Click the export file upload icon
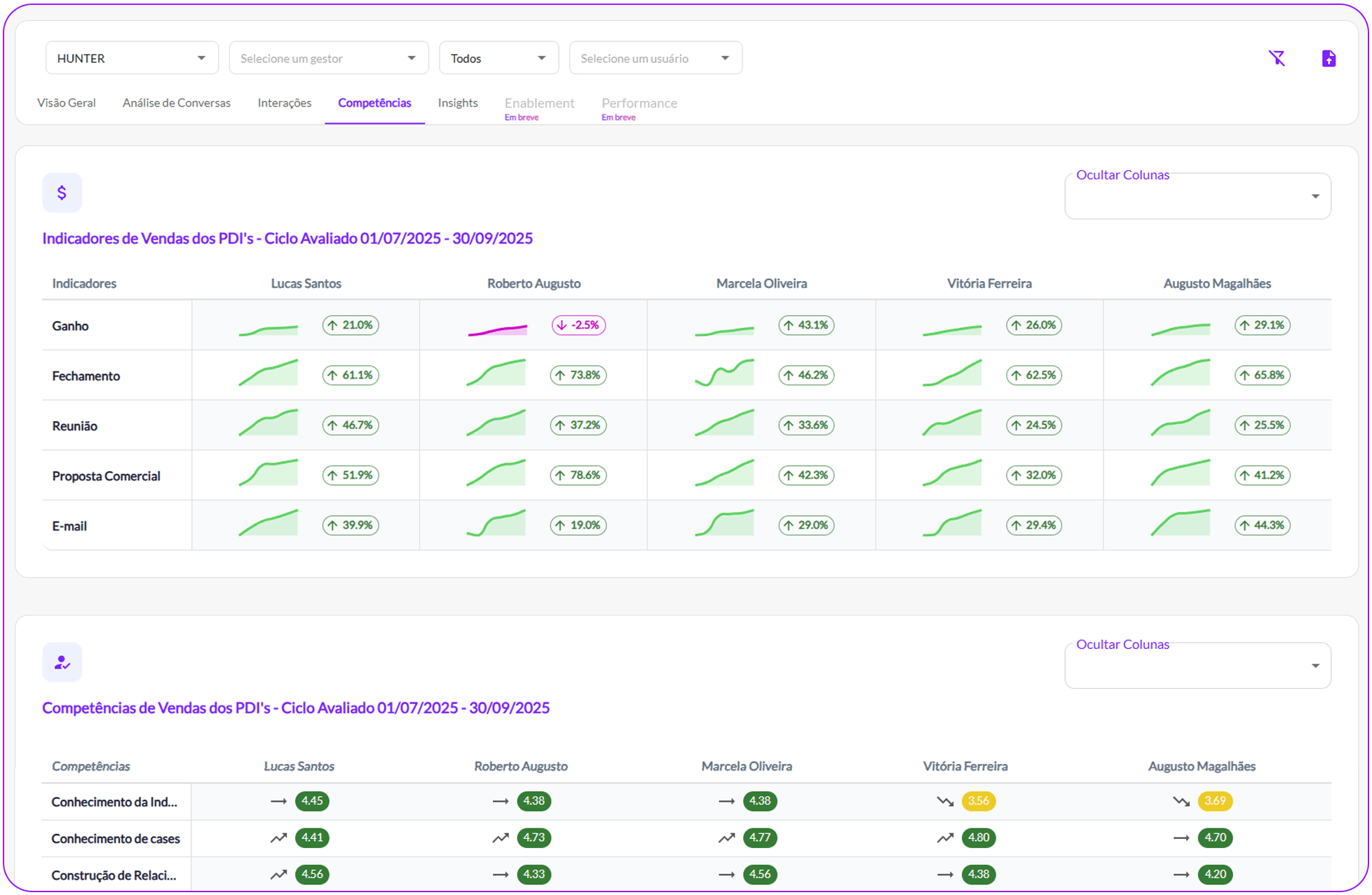Screen dimensions: 1372x895 coord(1329,58)
